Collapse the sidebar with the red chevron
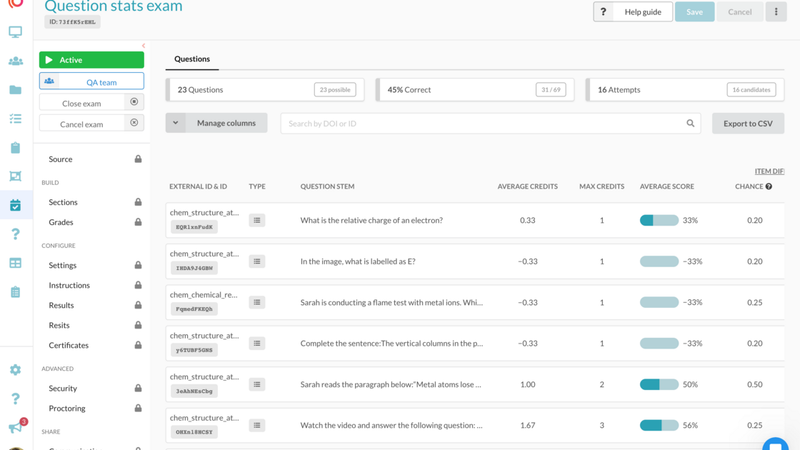The image size is (800, 450). [x=143, y=46]
